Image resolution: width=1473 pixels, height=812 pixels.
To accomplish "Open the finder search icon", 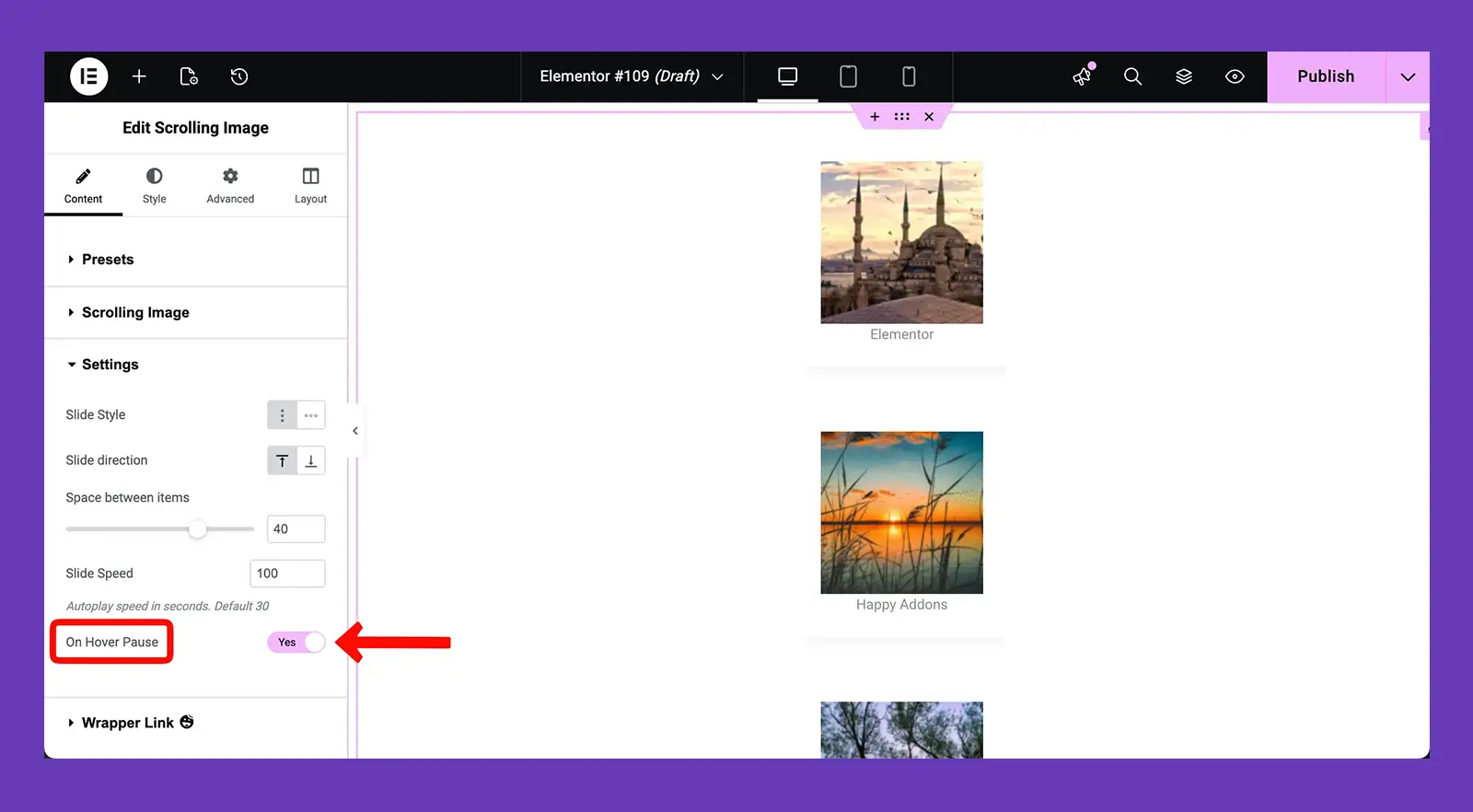I will point(1133,76).
